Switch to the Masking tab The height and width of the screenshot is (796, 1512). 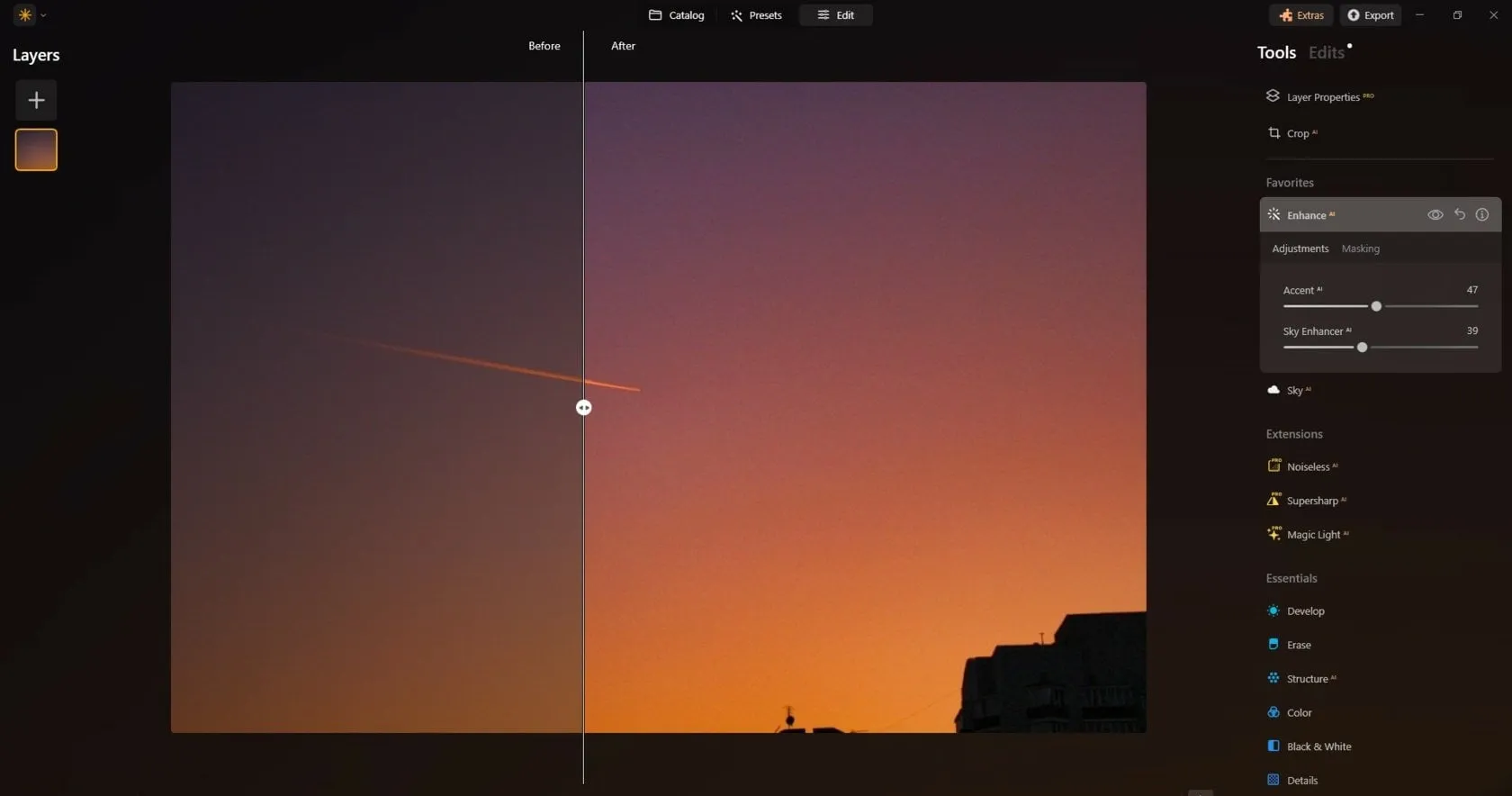(1360, 249)
